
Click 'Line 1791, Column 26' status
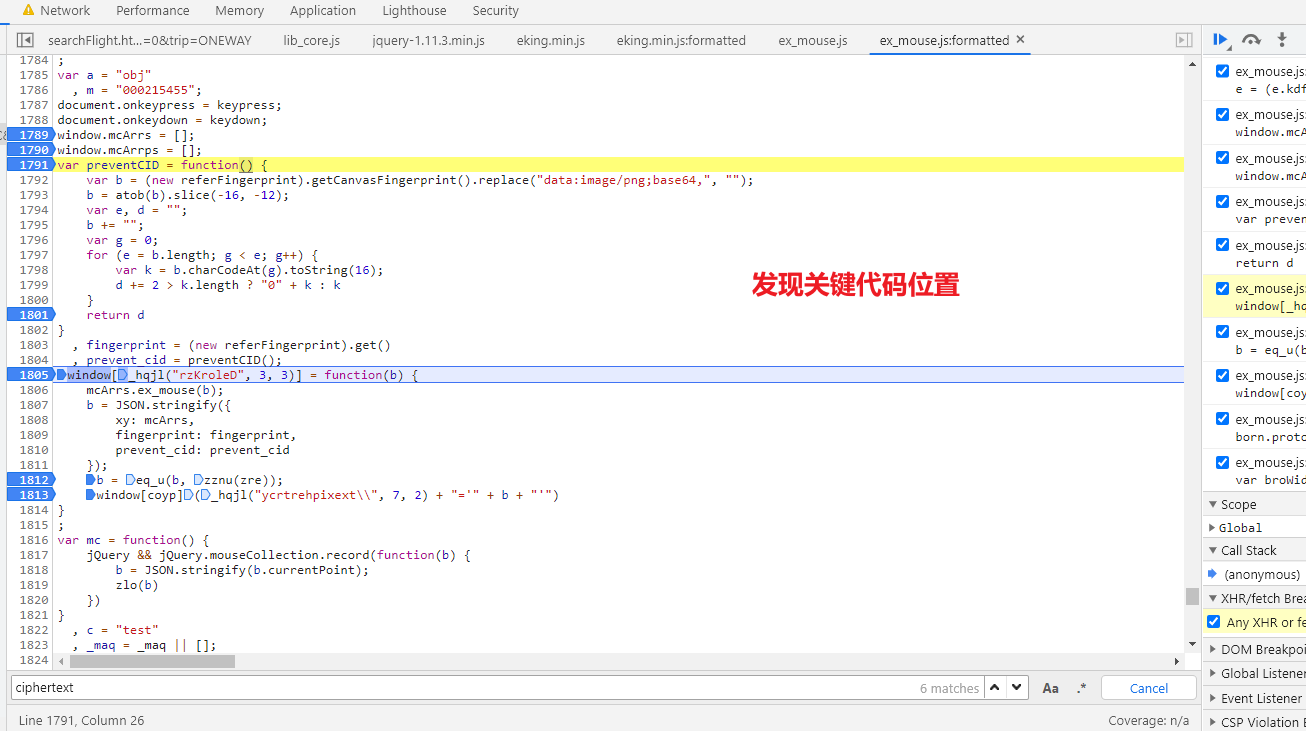point(81,720)
